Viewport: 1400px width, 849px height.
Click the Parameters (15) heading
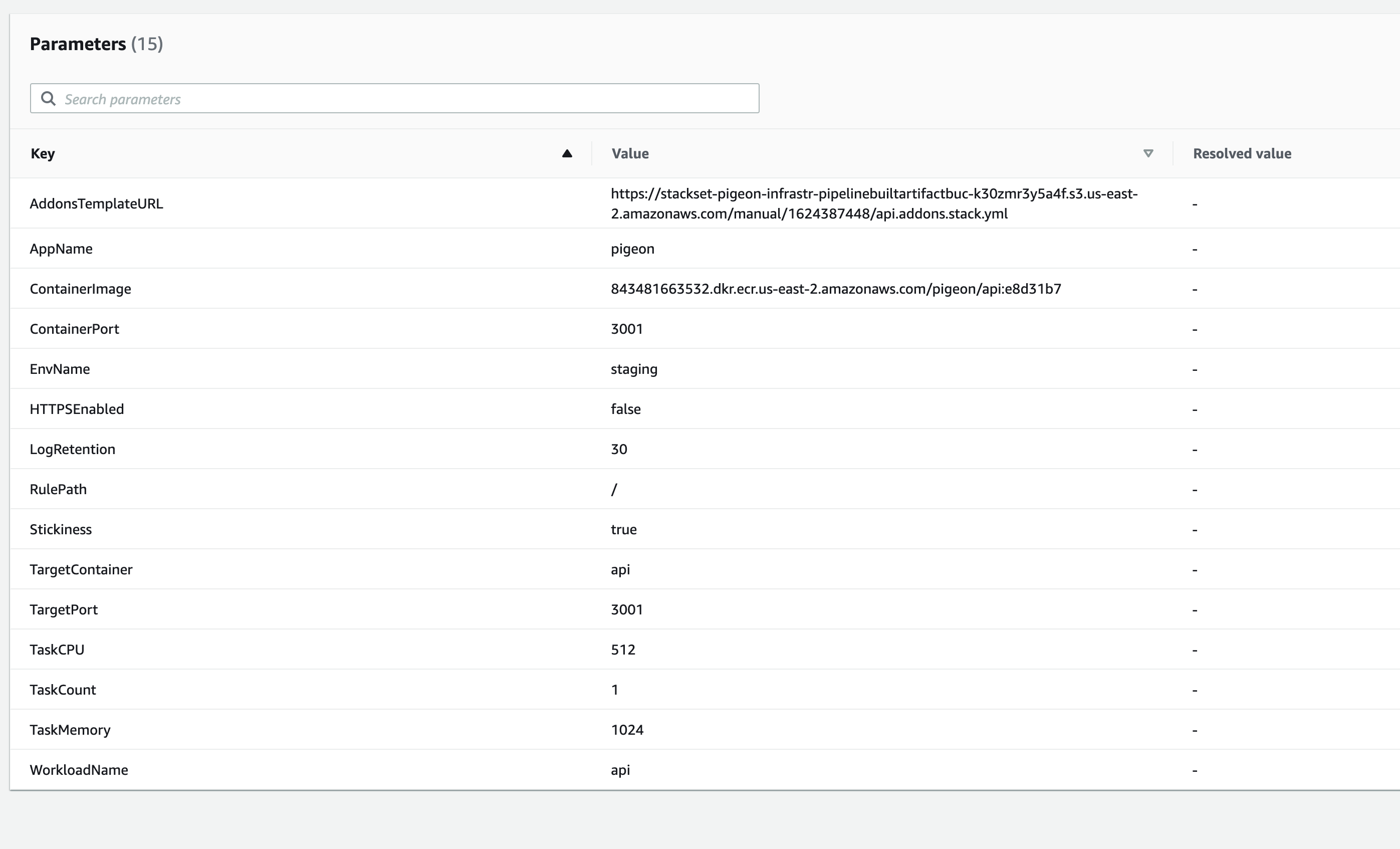click(x=97, y=44)
